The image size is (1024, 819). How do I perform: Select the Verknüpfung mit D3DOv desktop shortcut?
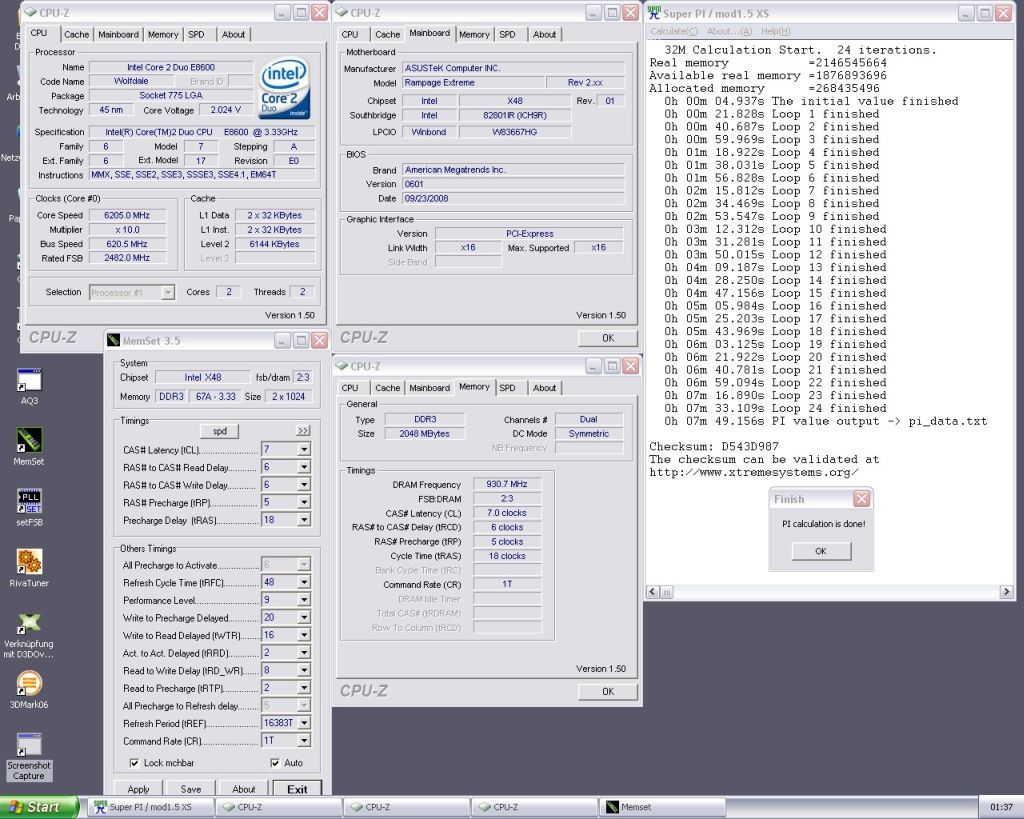pos(29,635)
